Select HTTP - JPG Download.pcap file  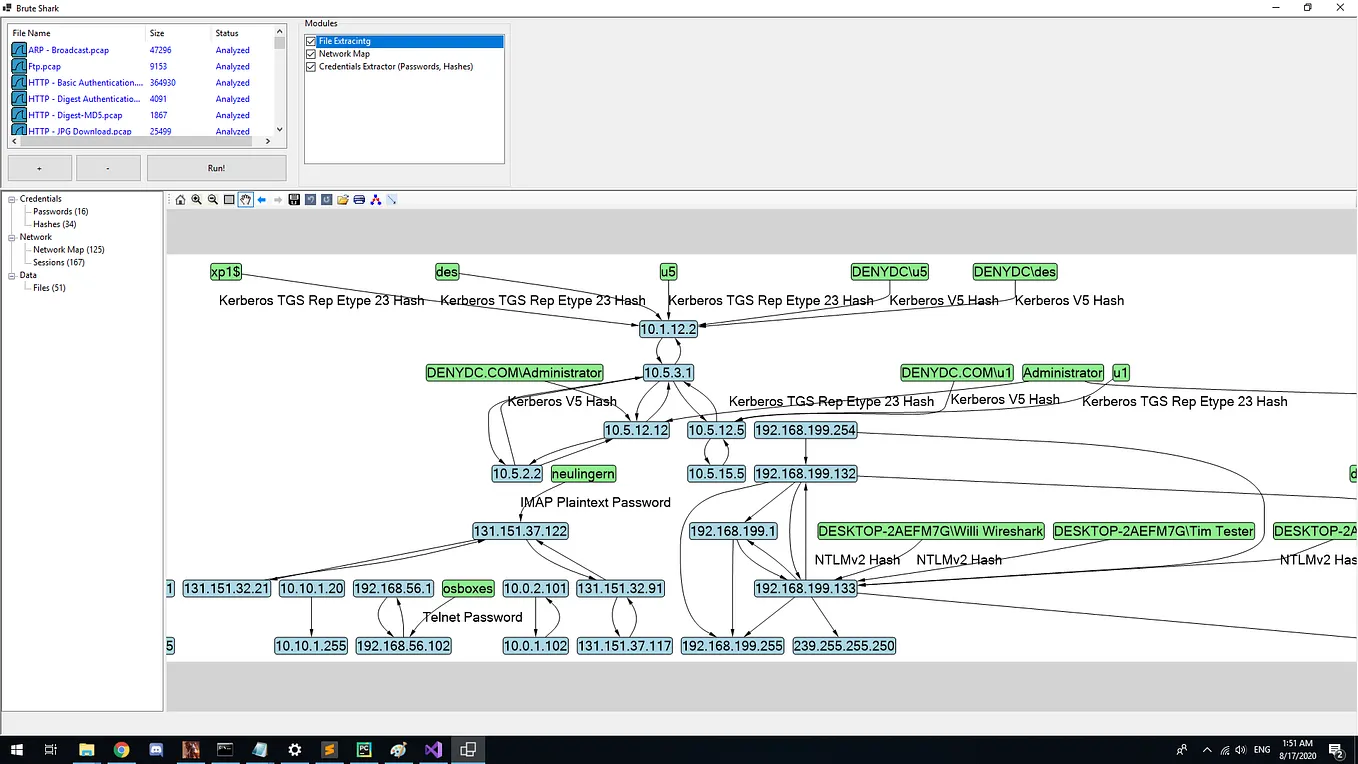coord(80,131)
